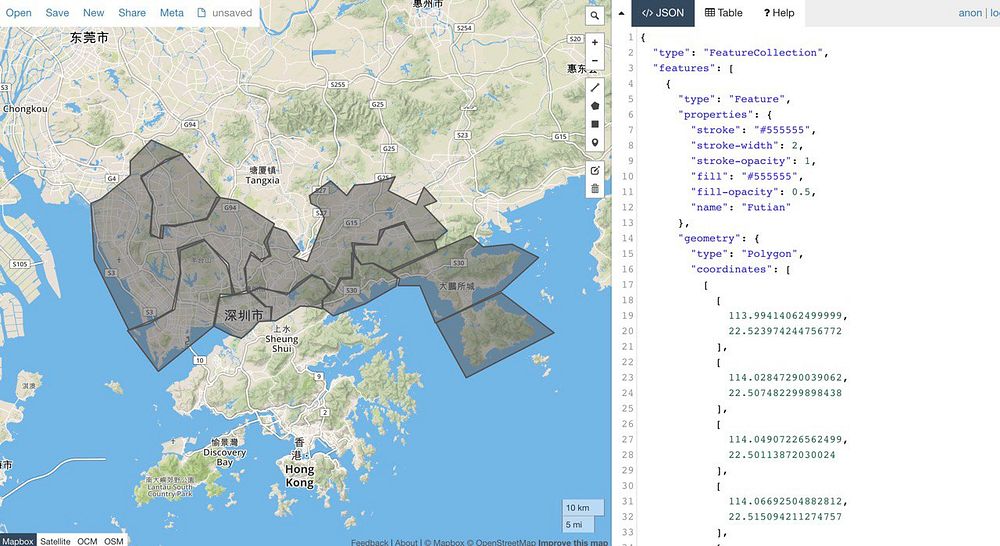This screenshot has width=1000, height=546.
Task: Click the Tangxia label on the map
Action: 263,181
